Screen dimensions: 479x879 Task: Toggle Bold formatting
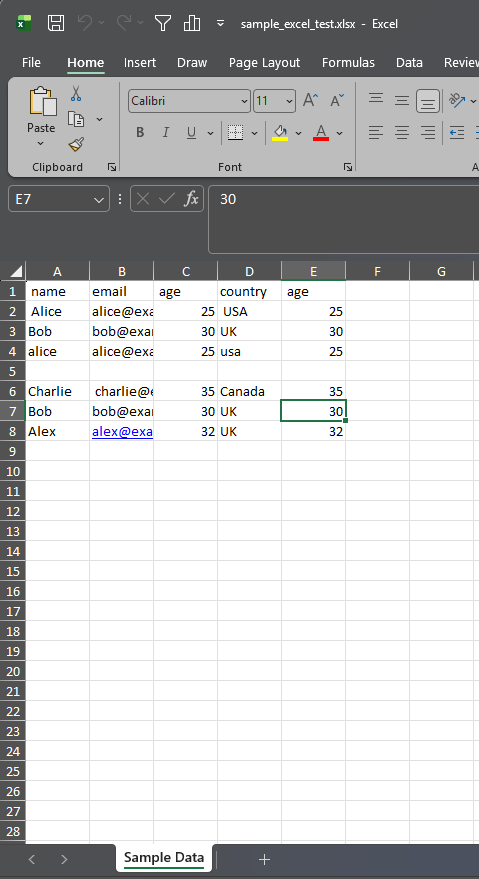[x=140, y=132]
